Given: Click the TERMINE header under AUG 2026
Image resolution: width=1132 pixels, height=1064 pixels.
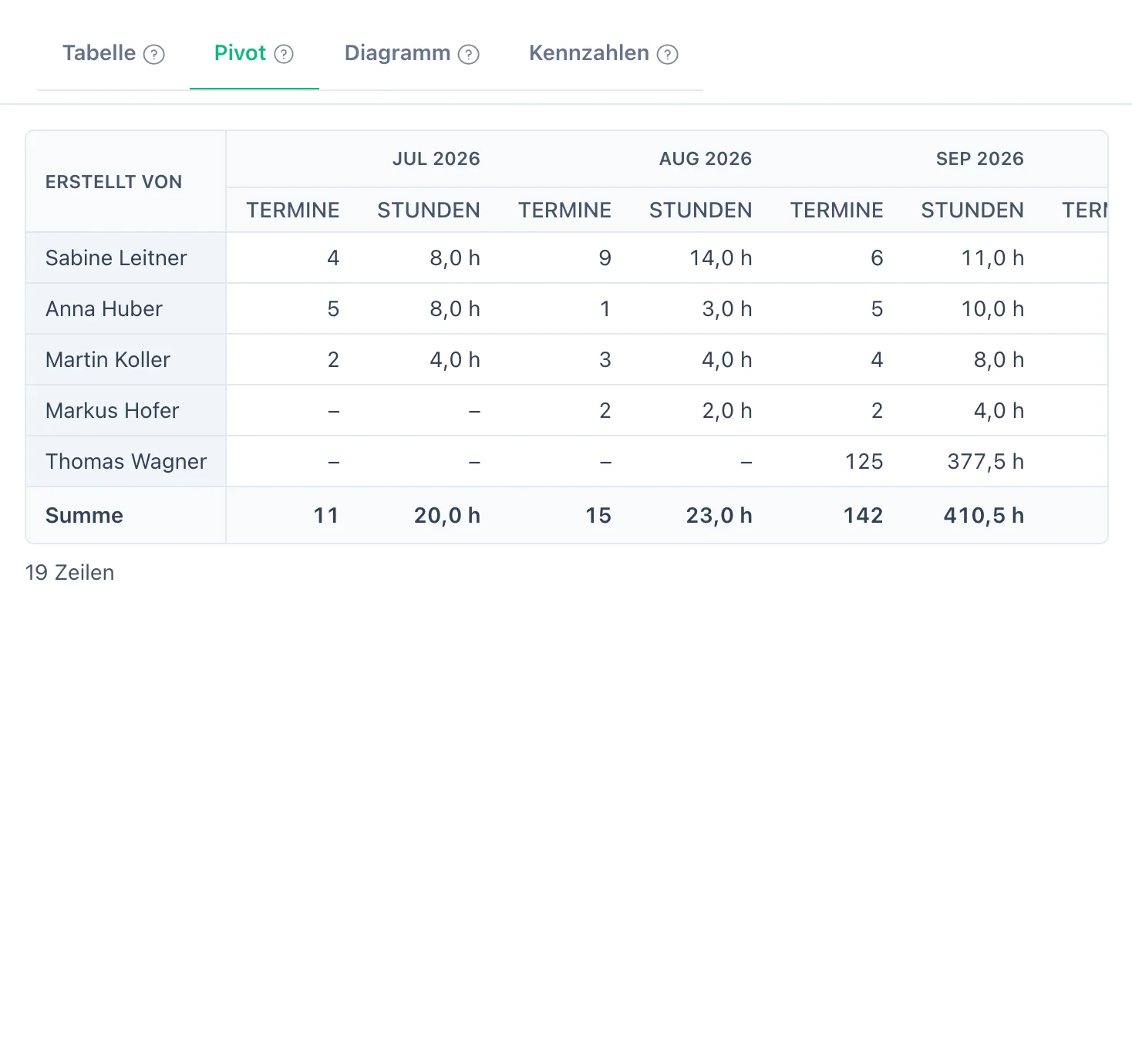Looking at the screenshot, I should (x=565, y=210).
